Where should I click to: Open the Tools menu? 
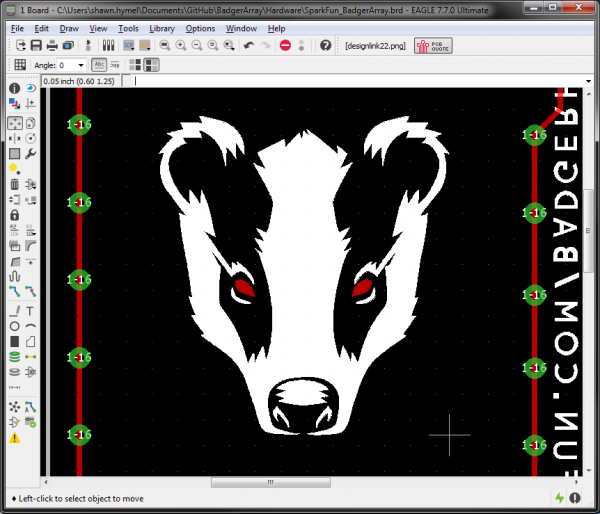pyautogui.click(x=128, y=29)
